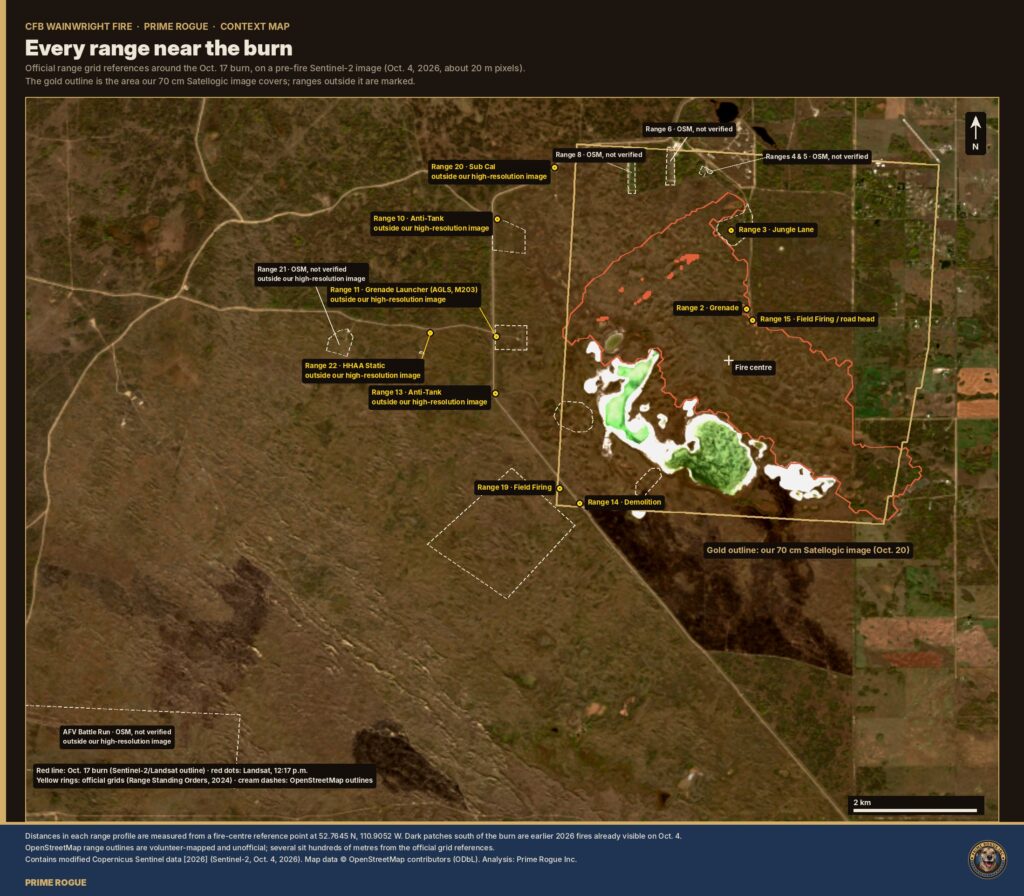Select the Range 6 · OSM, not verified label
The height and width of the screenshot is (896, 1024).
click(x=689, y=129)
